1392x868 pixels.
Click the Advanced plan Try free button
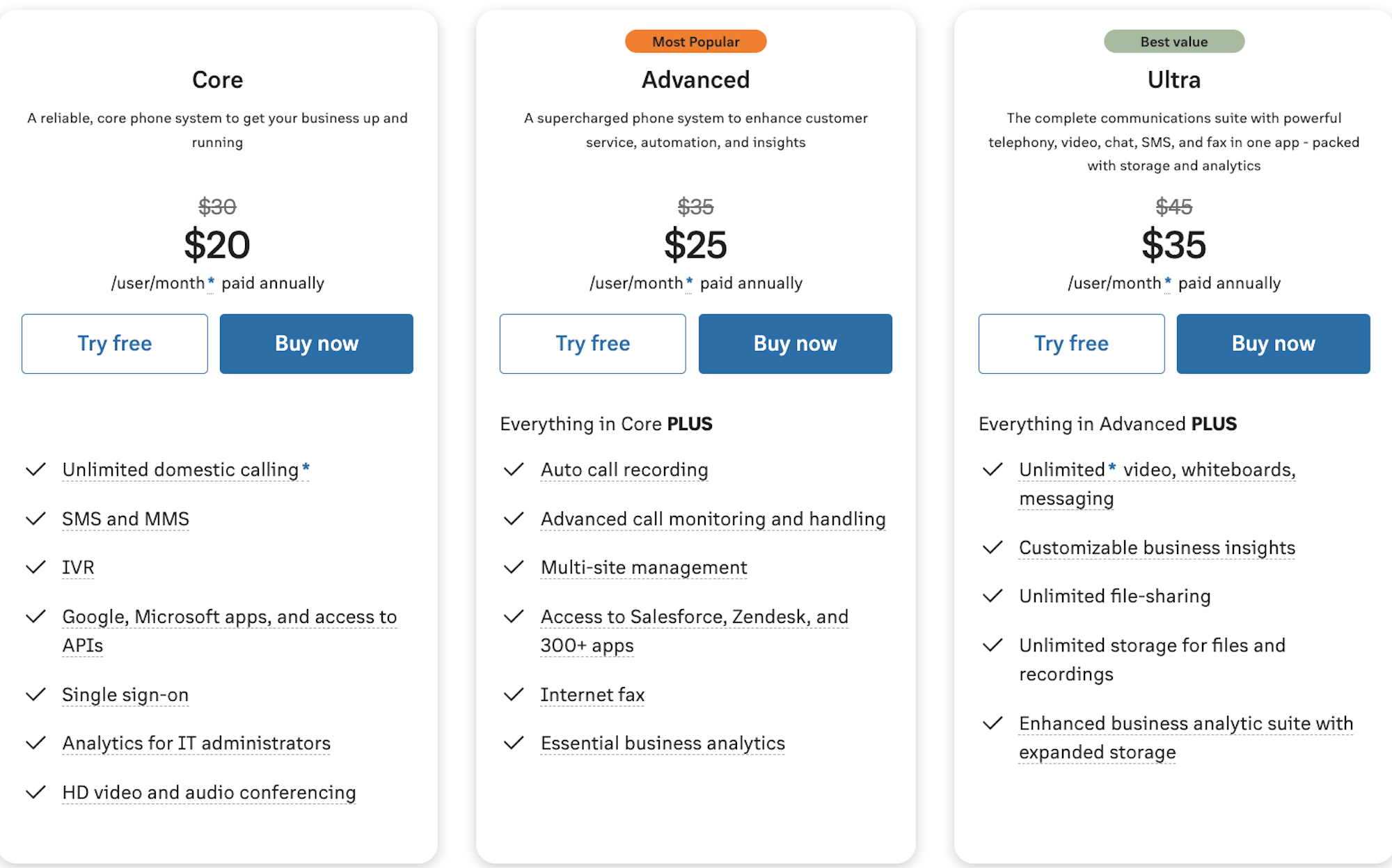pyautogui.click(x=592, y=344)
